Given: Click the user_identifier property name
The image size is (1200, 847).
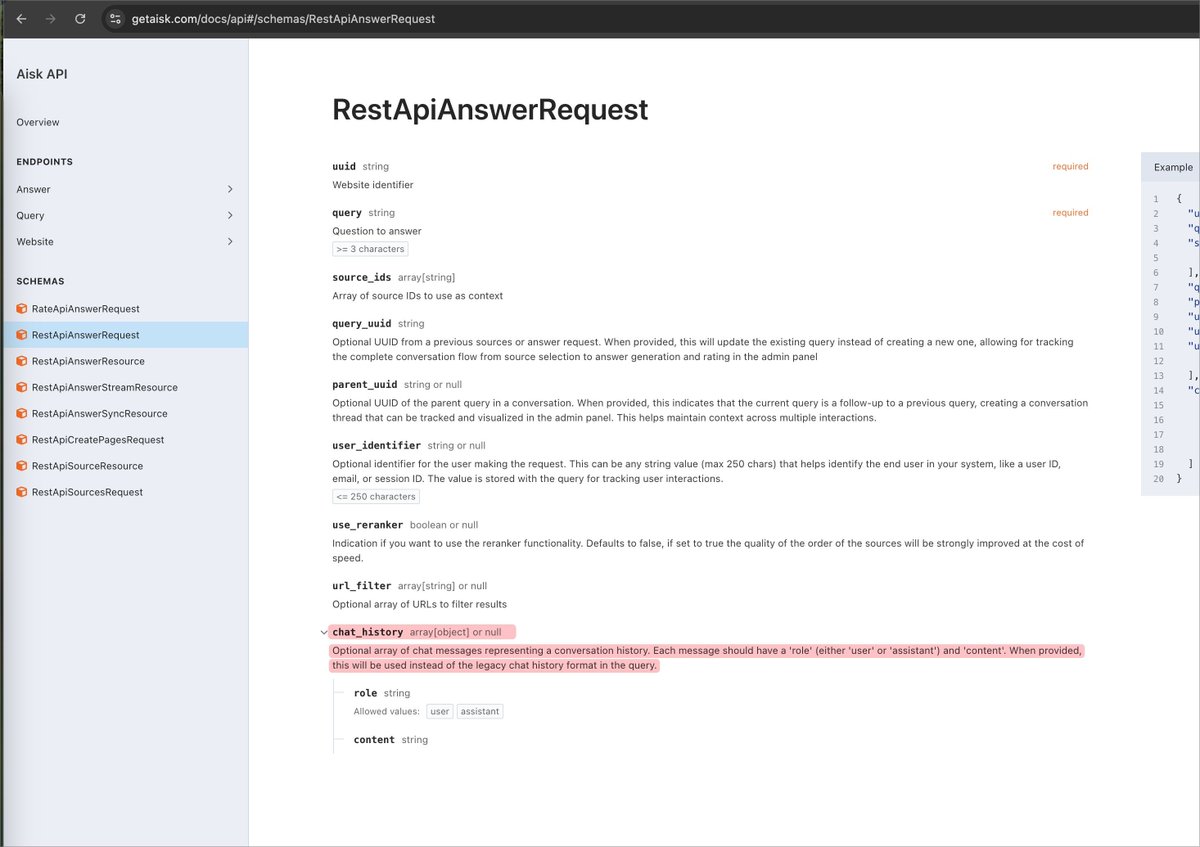Looking at the screenshot, I should click(376, 445).
